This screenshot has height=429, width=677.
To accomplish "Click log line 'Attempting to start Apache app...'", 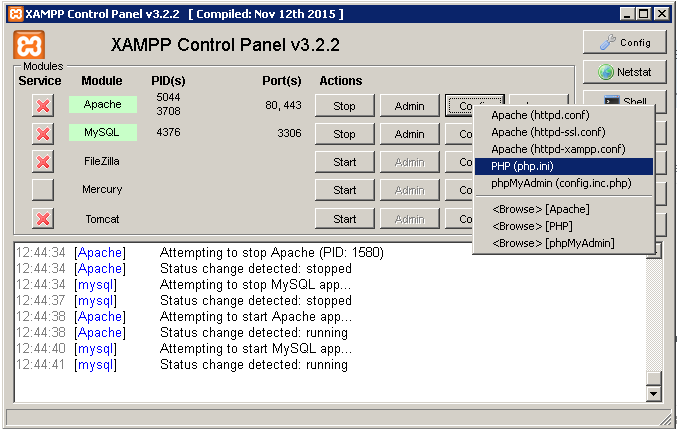I will (256, 317).
